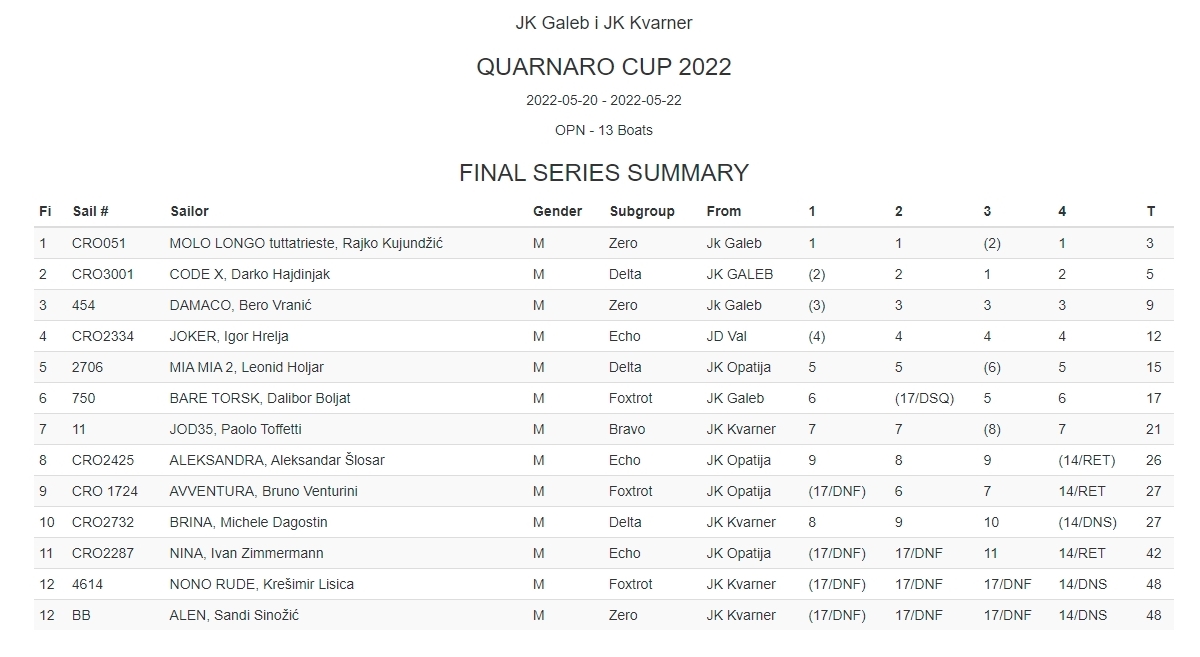Select sailor JOD35, Paolo Toffetti

tap(235, 429)
